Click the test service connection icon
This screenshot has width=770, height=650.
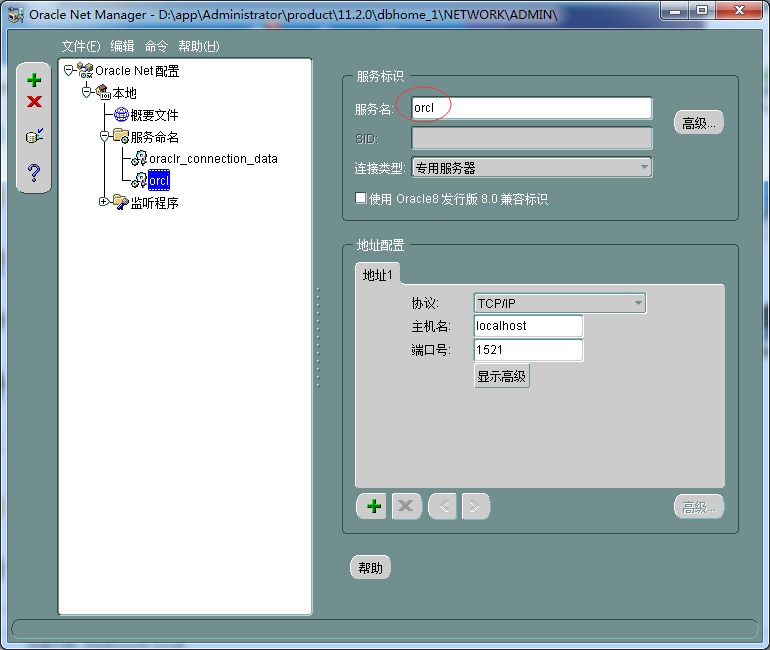point(34,135)
